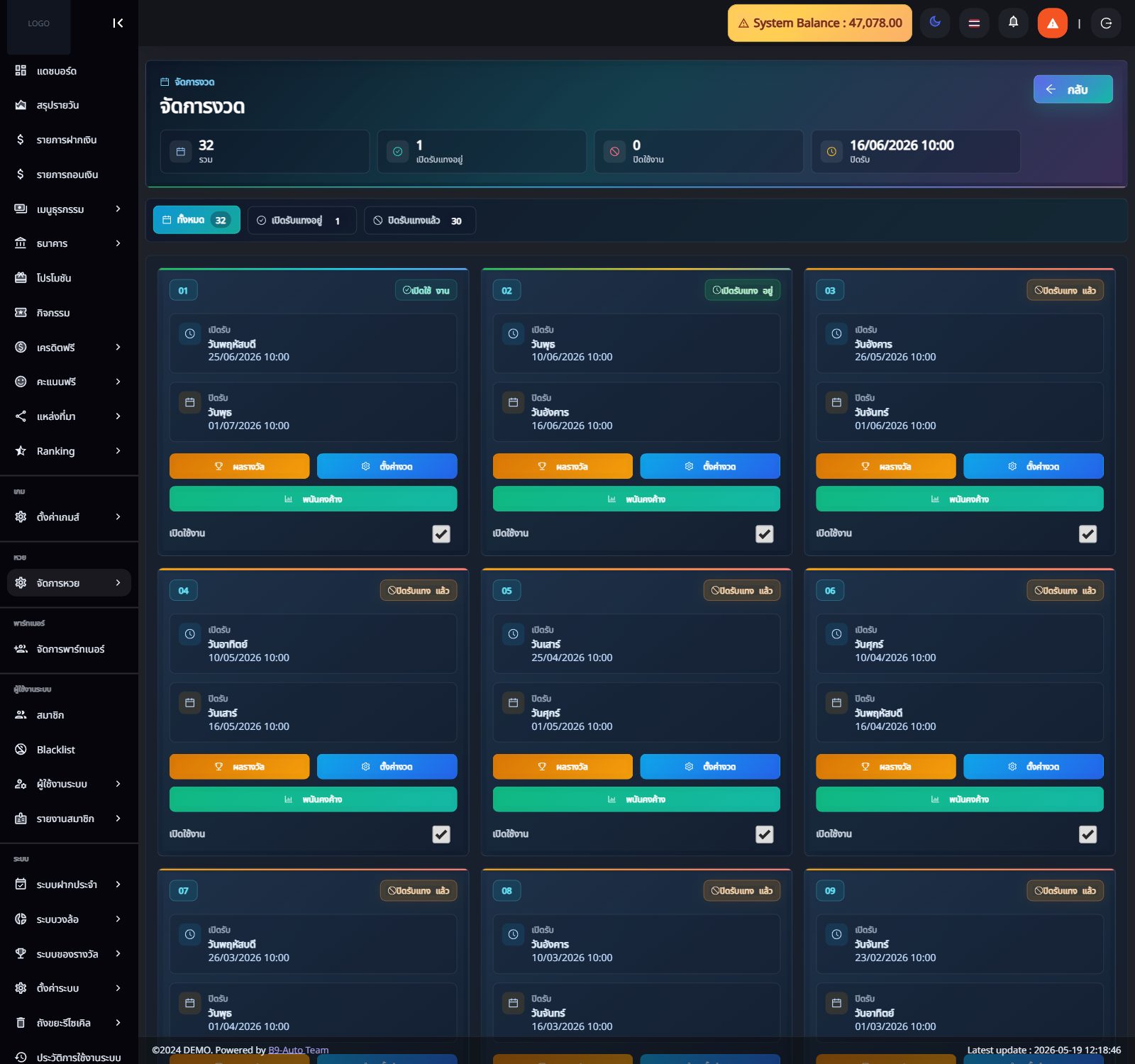Click the logout icon in the top bar
Screen dimensions: 1135x1064
pyautogui.click(x=1106, y=23)
